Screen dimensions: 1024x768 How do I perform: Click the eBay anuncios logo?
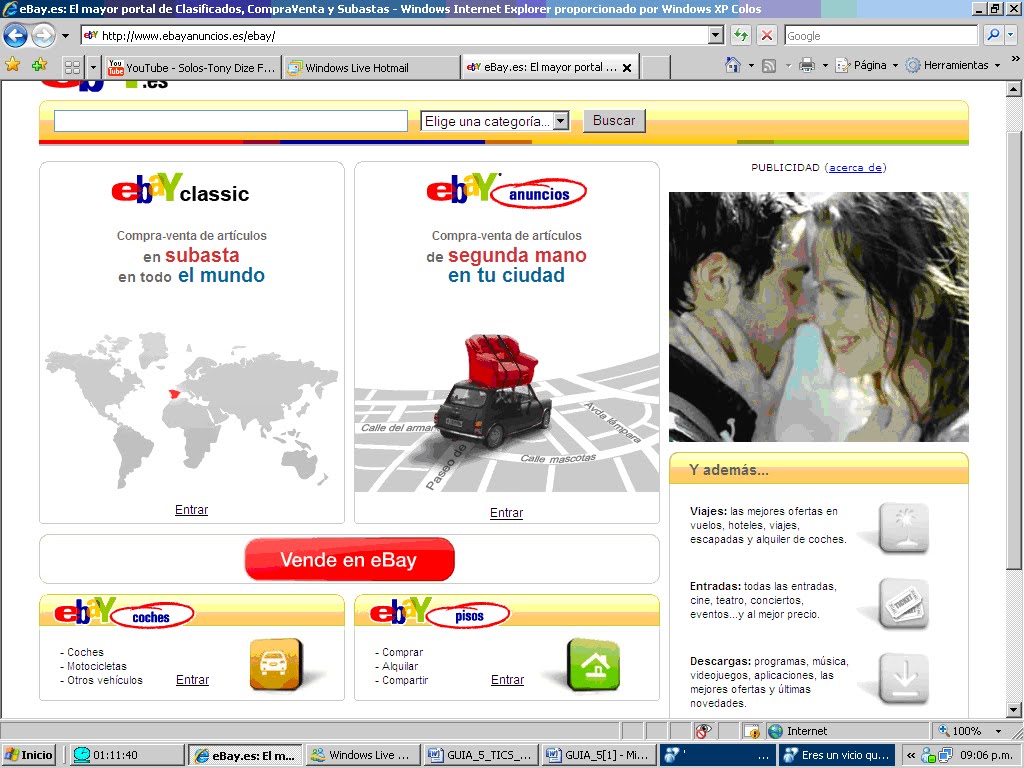(x=506, y=191)
